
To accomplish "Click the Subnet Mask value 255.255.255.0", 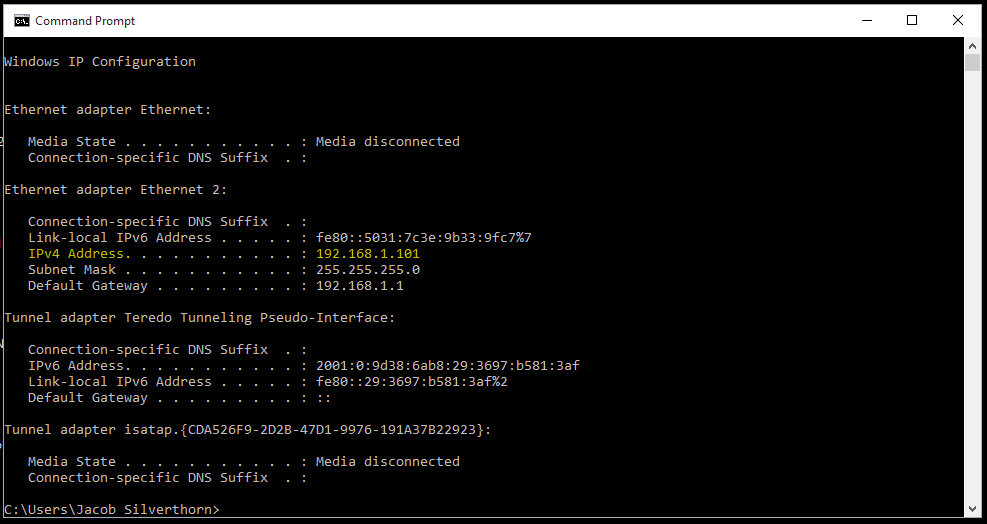I will tap(367, 270).
